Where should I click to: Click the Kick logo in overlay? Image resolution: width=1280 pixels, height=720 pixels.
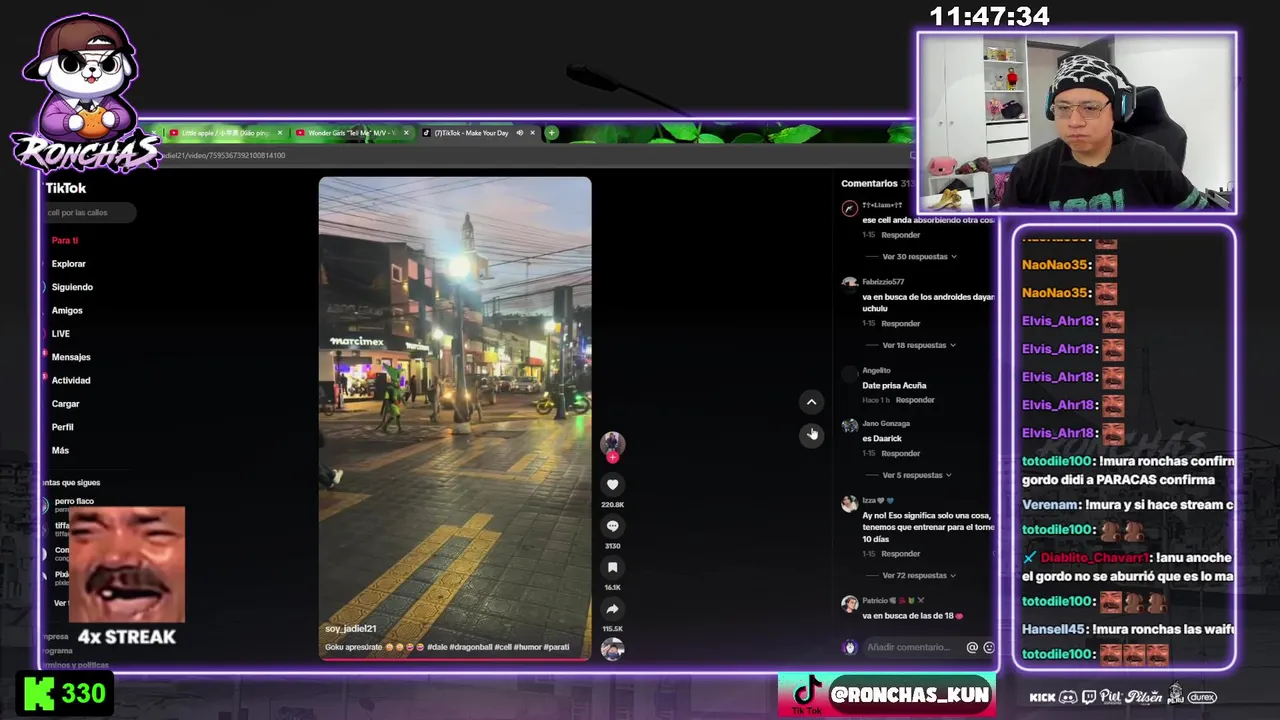point(39,693)
